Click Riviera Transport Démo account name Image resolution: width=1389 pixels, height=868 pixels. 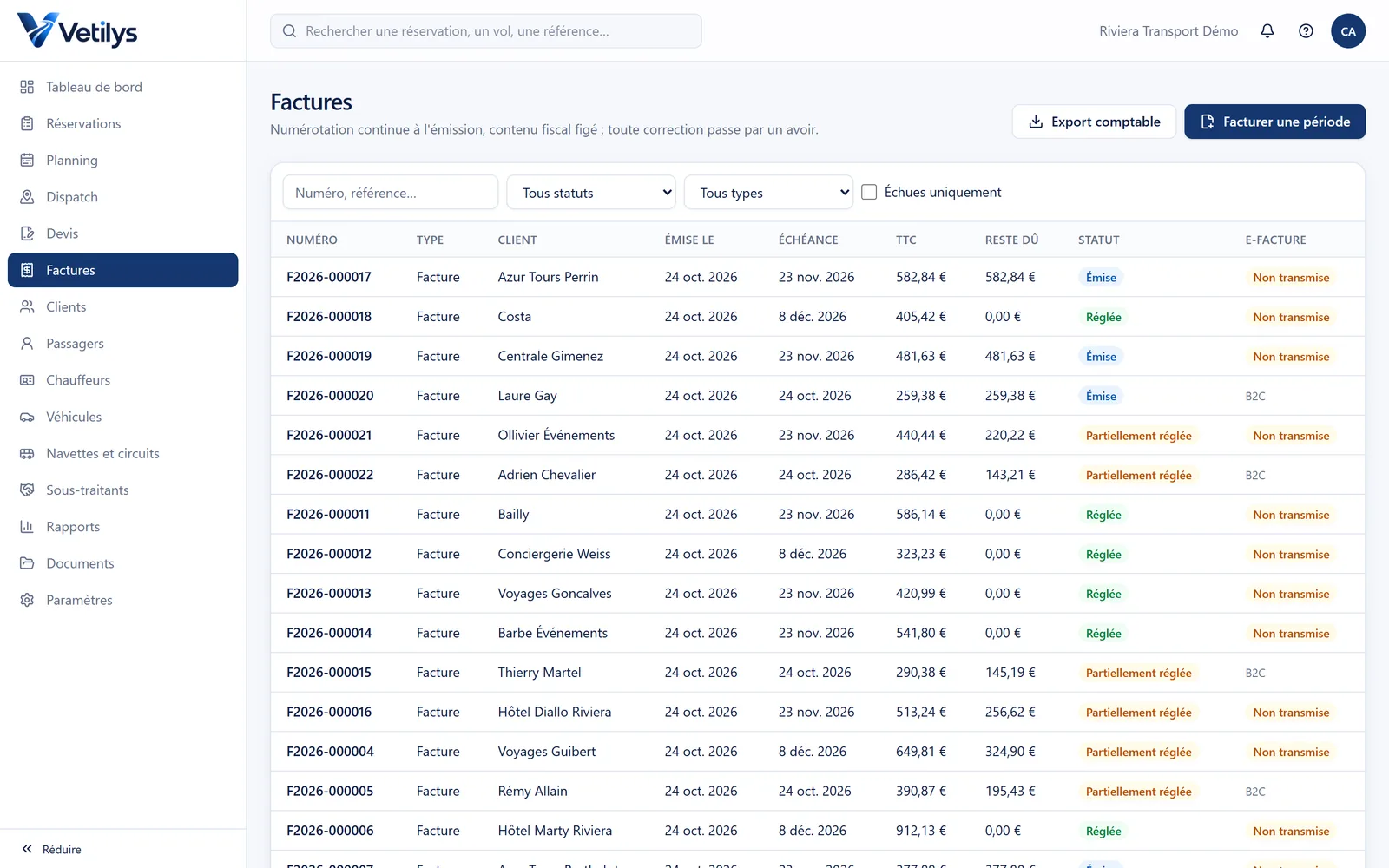tap(1168, 31)
